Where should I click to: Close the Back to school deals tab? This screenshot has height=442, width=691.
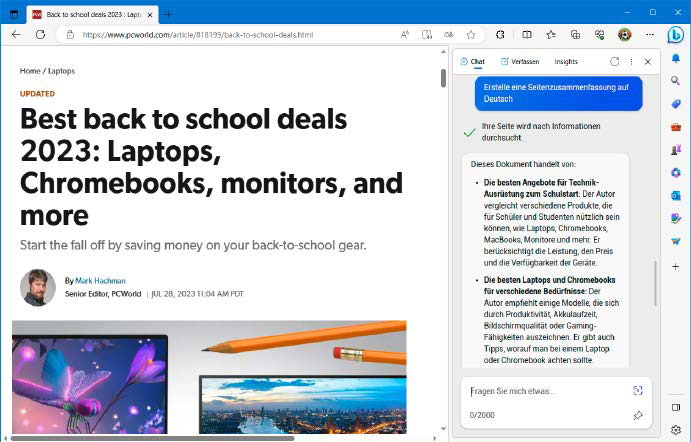(x=150, y=15)
